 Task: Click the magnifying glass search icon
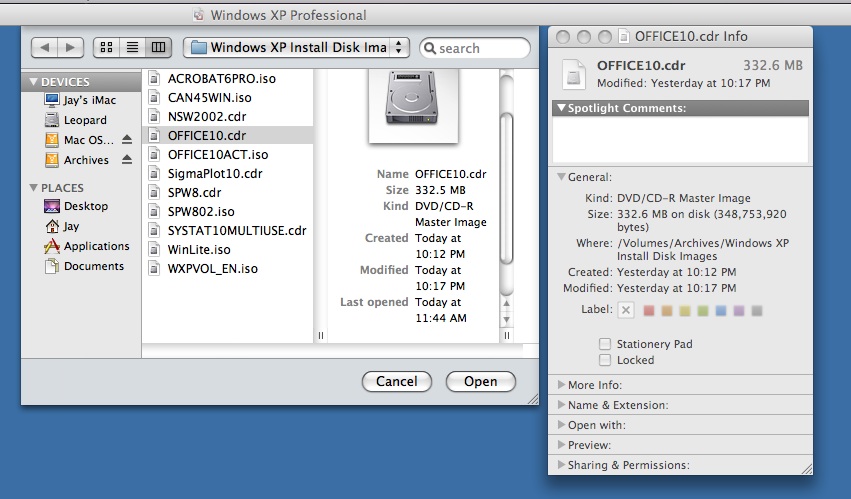point(430,48)
